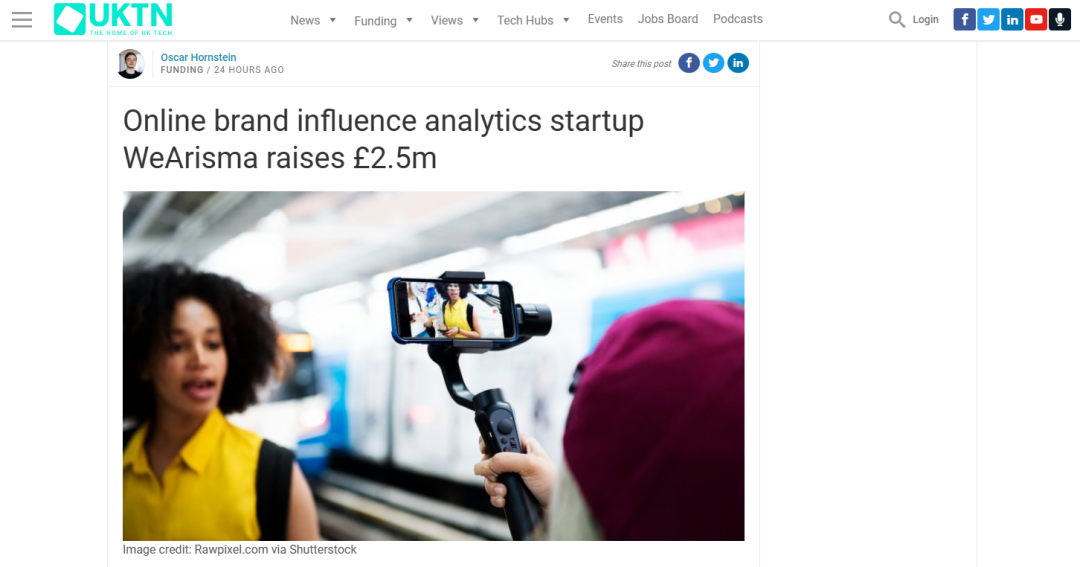Share this post on Facebook
Image resolution: width=1080 pixels, height=567 pixels.
click(689, 63)
